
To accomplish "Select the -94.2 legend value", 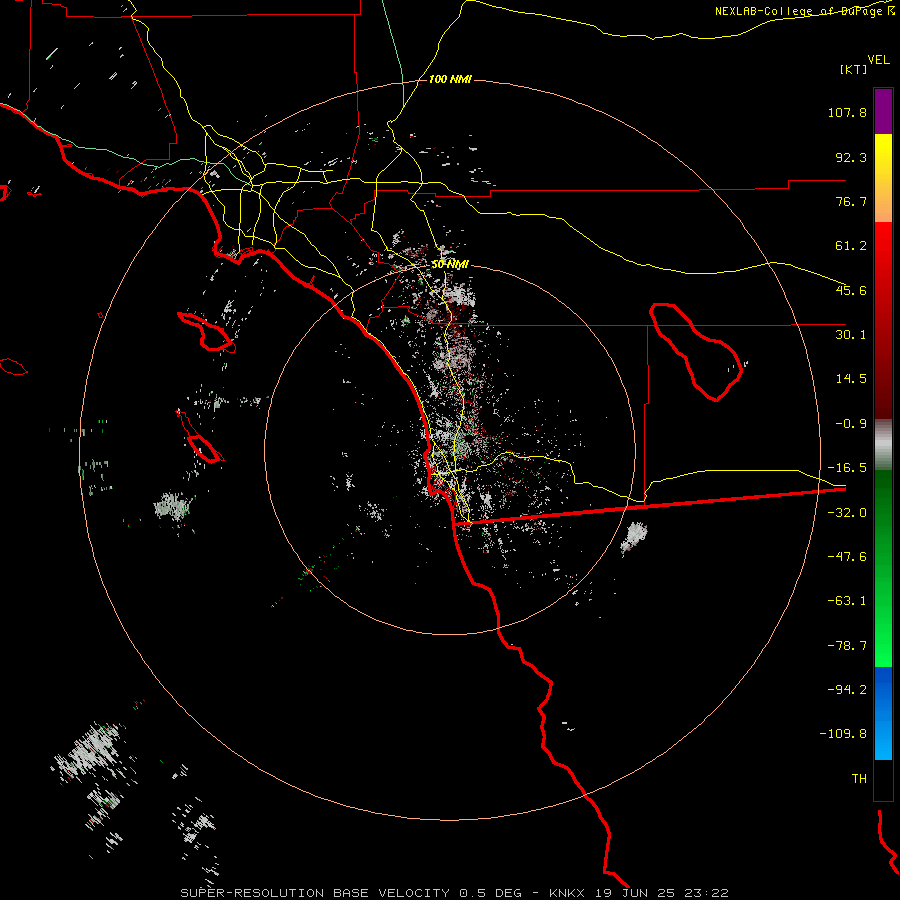I will click(x=847, y=690).
